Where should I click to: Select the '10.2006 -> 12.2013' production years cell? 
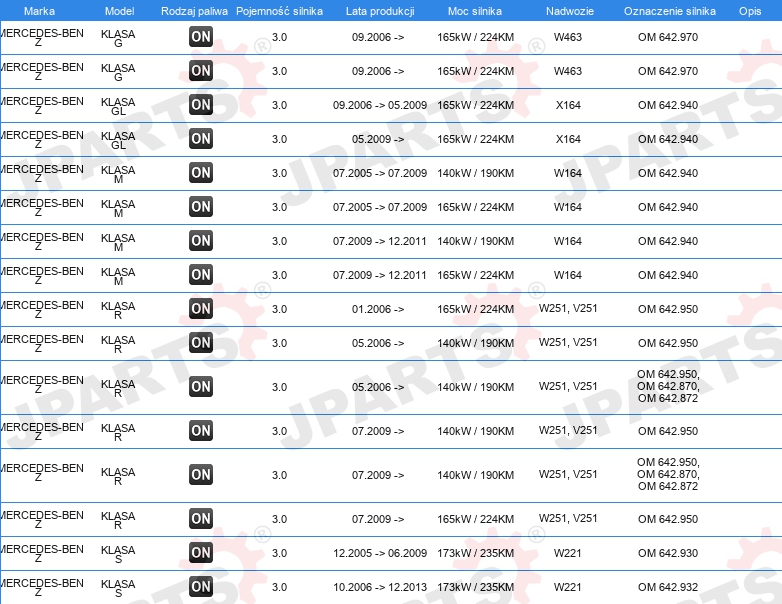coord(380,587)
